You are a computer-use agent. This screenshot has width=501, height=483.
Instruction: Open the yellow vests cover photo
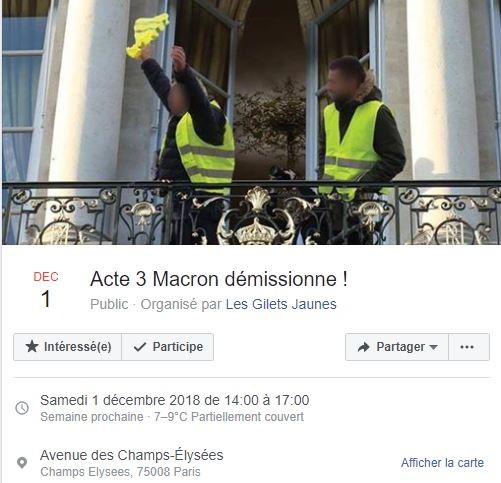point(251,122)
